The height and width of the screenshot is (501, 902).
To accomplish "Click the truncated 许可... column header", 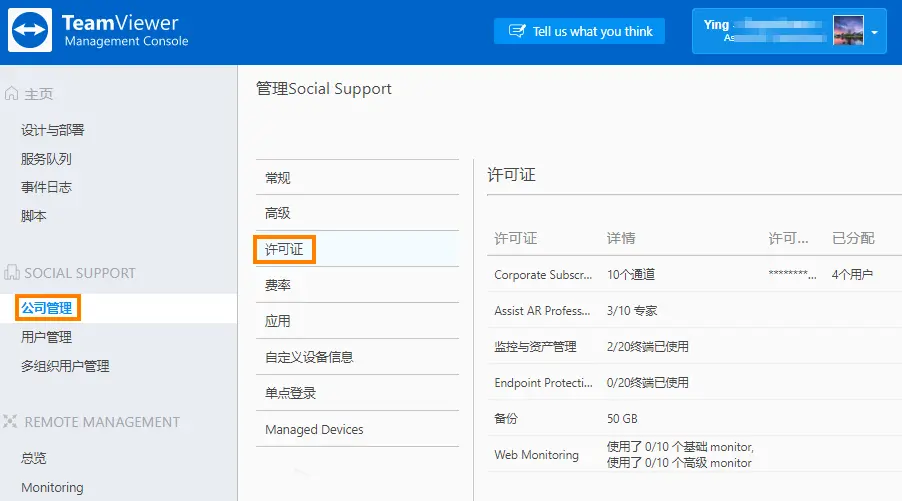I will coord(788,238).
